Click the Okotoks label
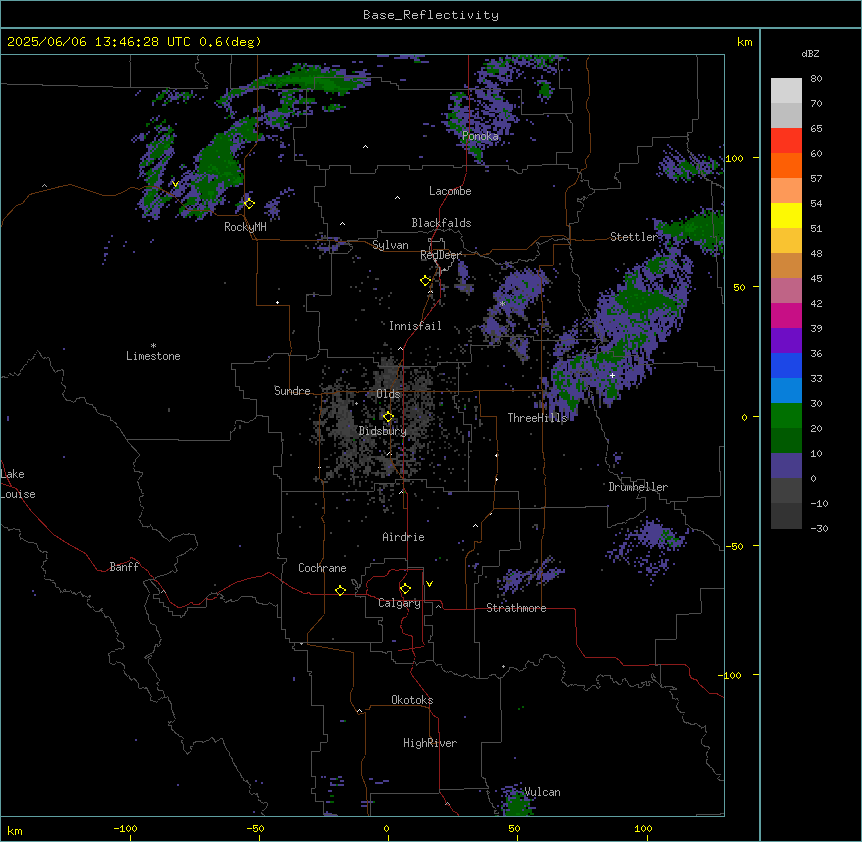This screenshot has height=842, width=862. [x=412, y=700]
